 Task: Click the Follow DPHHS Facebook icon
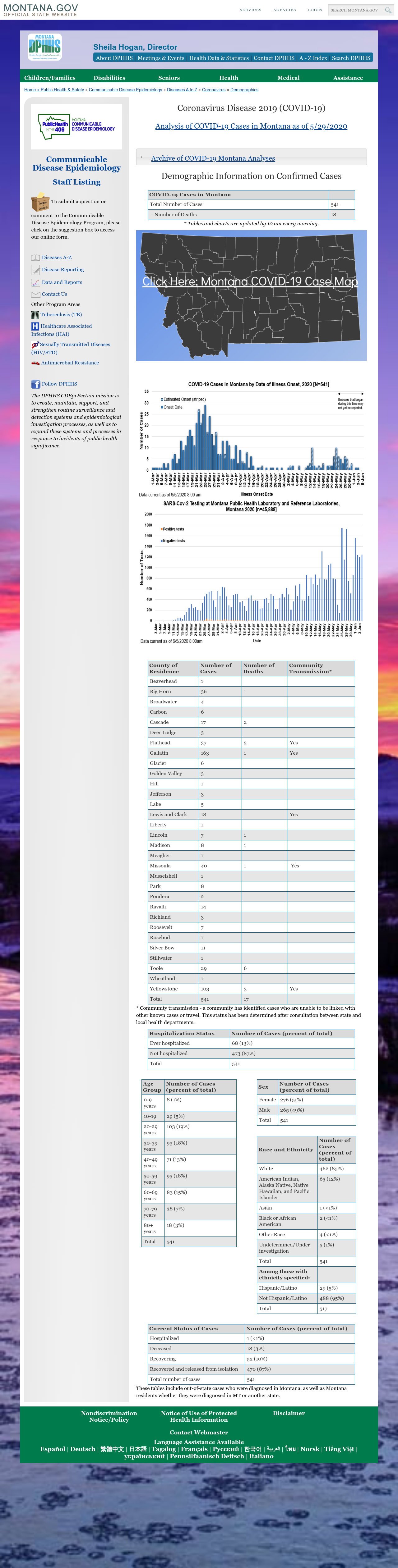click(x=35, y=384)
